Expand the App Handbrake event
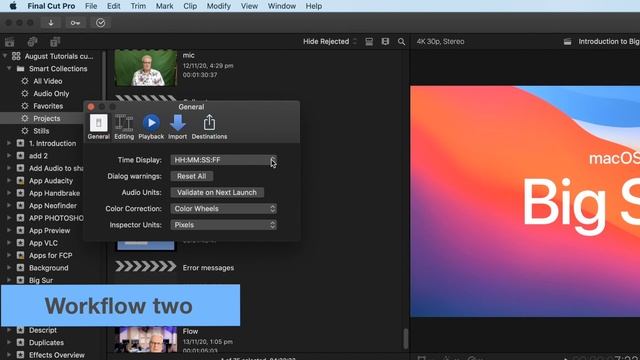The width and height of the screenshot is (640, 360). 9,193
